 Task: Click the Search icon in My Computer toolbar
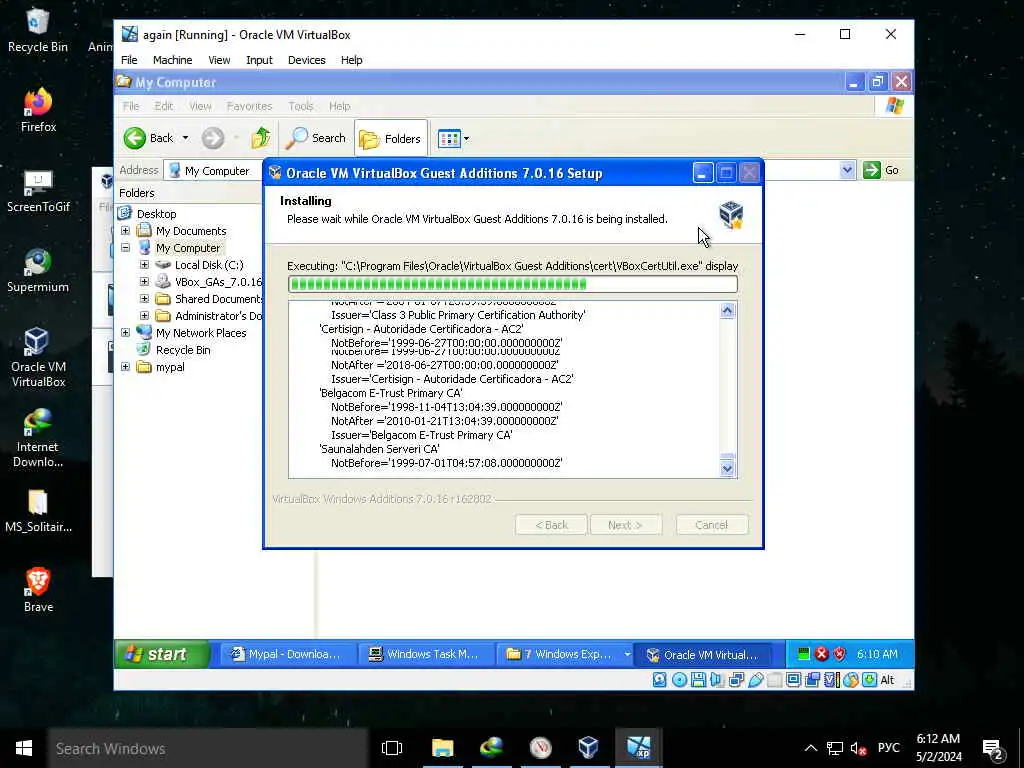click(297, 138)
